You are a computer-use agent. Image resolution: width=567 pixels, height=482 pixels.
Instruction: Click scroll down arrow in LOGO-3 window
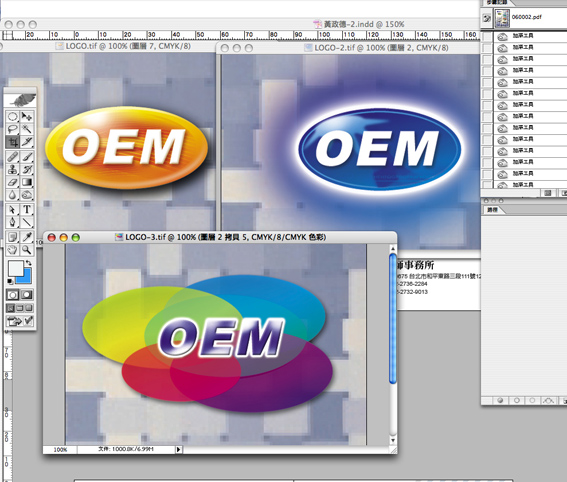click(x=393, y=440)
